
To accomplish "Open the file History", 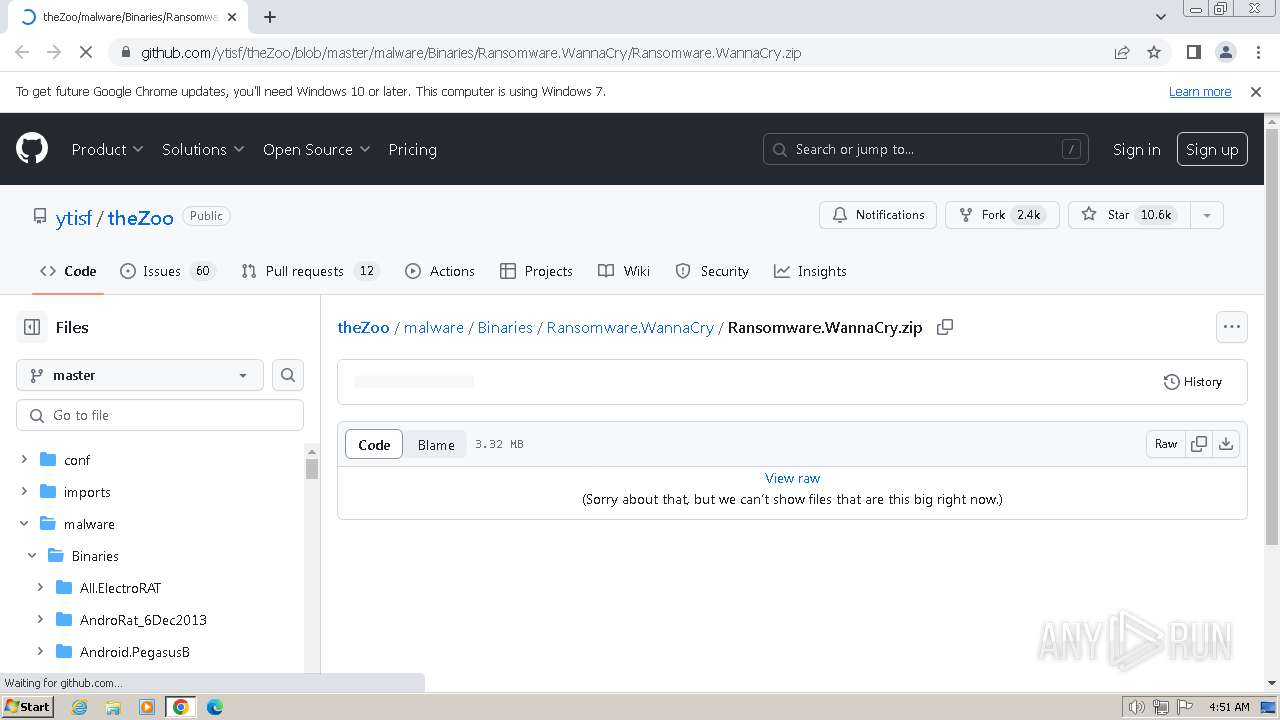I will 1192,382.
